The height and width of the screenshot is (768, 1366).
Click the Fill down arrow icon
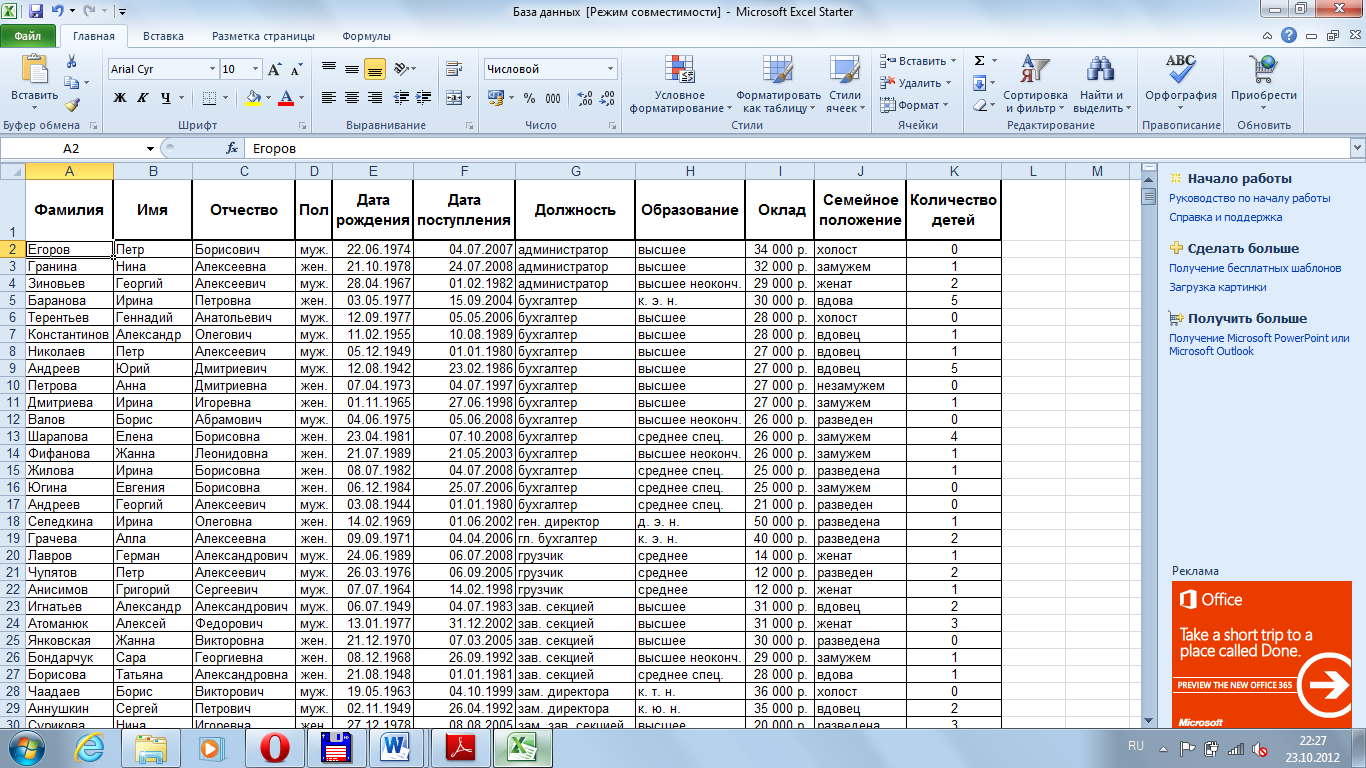pos(979,83)
